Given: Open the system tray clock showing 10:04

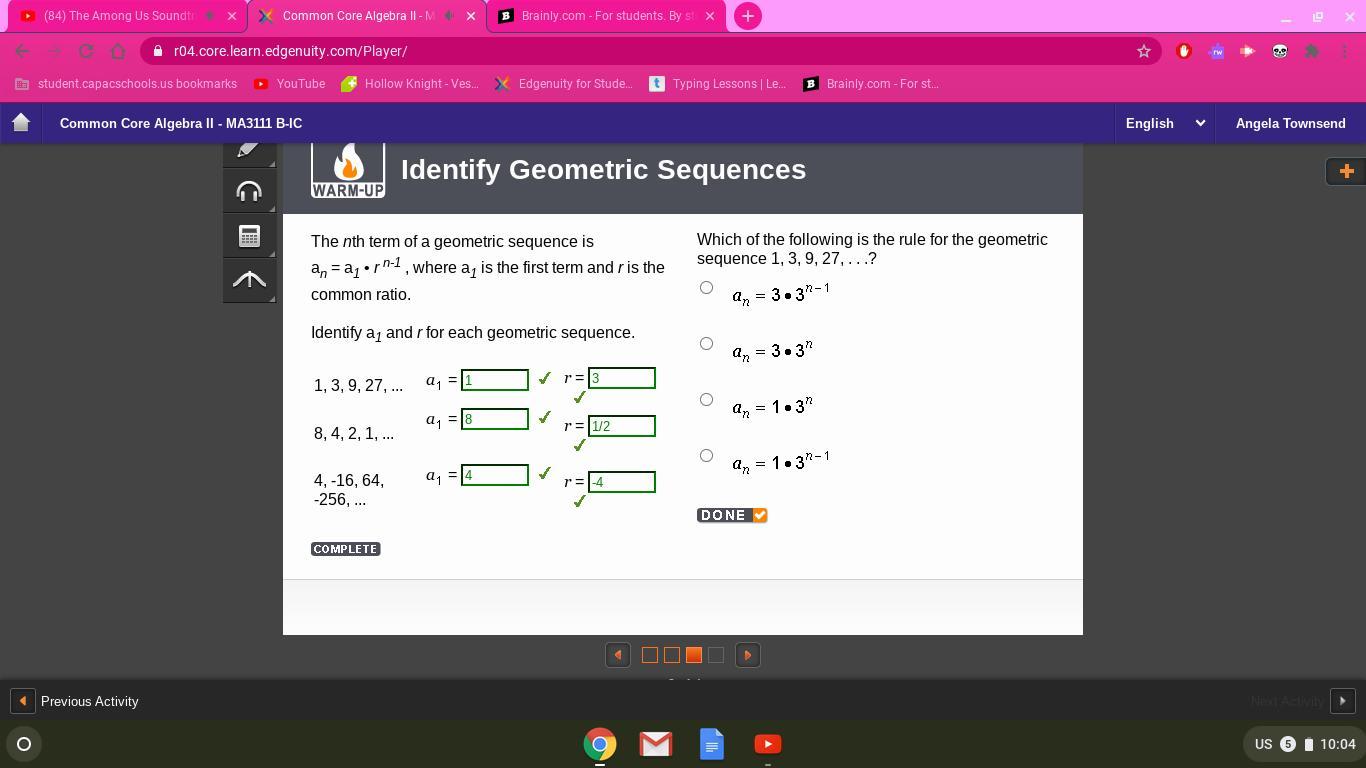Looking at the screenshot, I should 1338,744.
